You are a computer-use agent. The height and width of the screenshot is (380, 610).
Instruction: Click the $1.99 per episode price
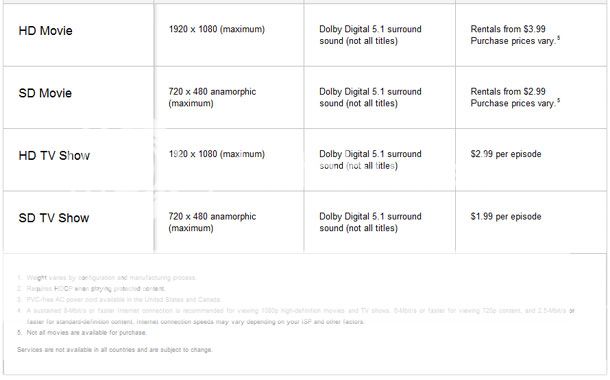506,216
